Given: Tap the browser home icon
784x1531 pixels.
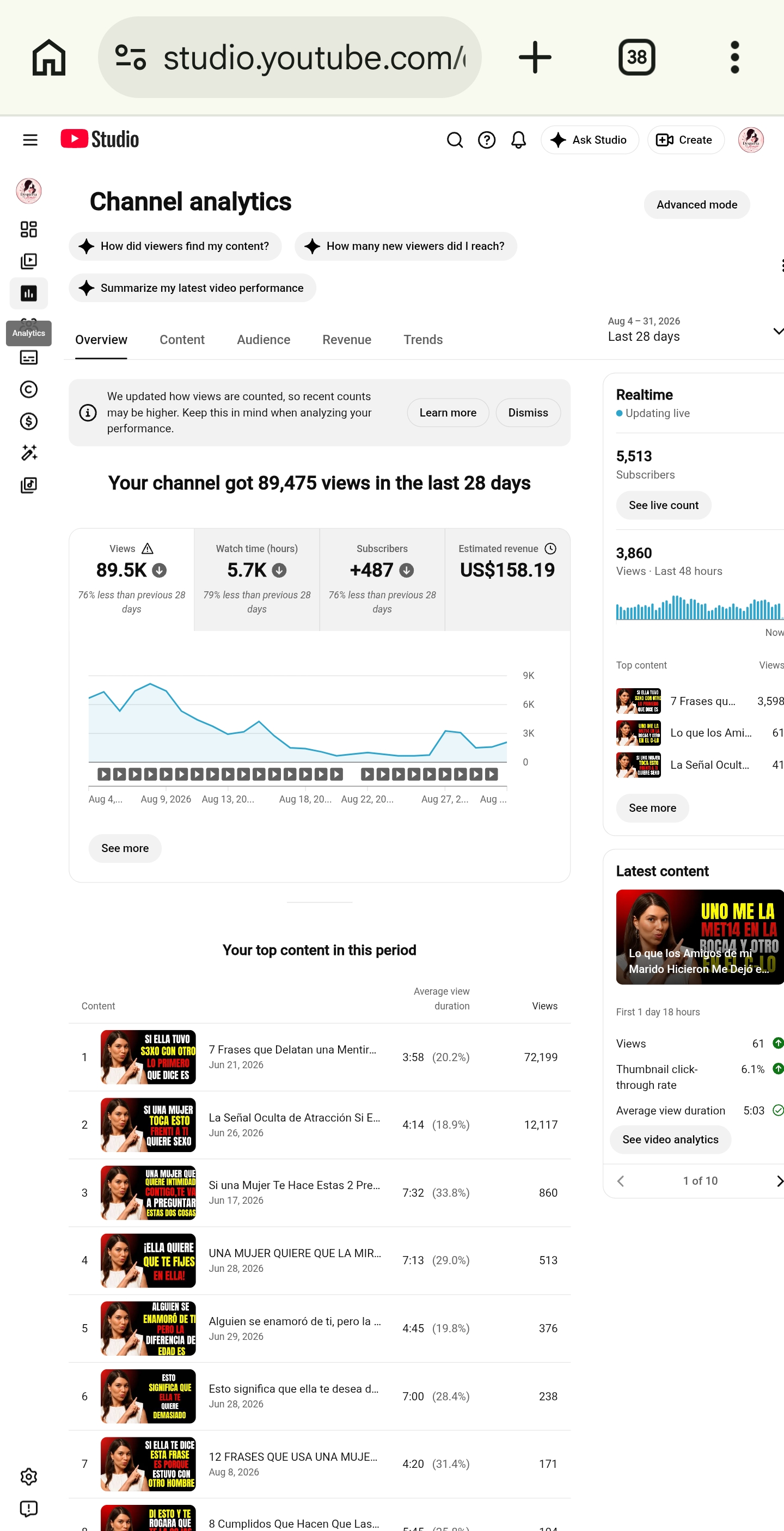Looking at the screenshot, I should pos(49,57).
